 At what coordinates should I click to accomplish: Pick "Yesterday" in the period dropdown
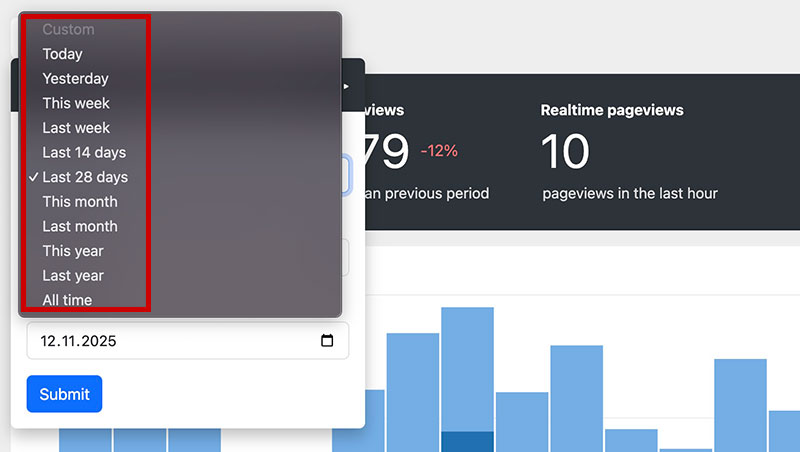coord(75,78)
